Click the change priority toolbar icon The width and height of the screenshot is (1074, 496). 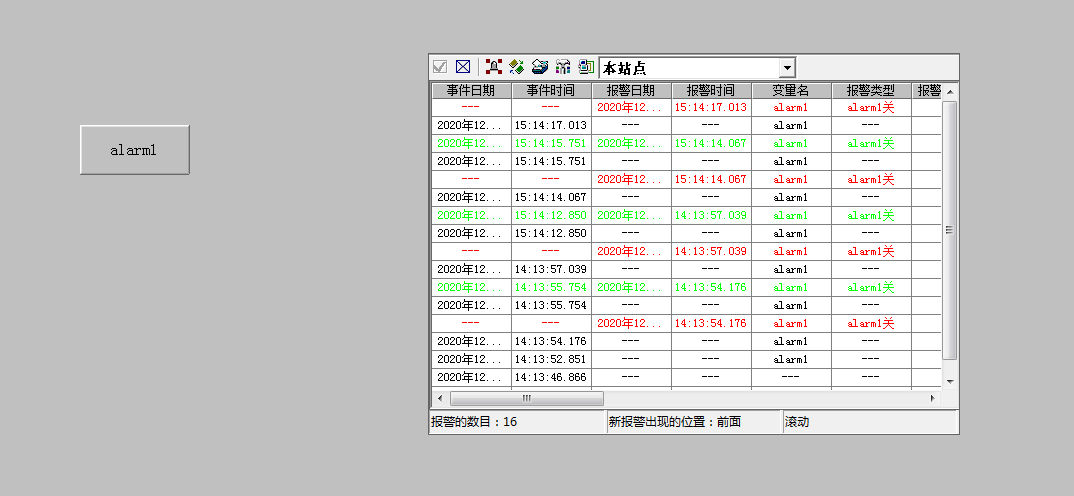click(x=540, y=67)
